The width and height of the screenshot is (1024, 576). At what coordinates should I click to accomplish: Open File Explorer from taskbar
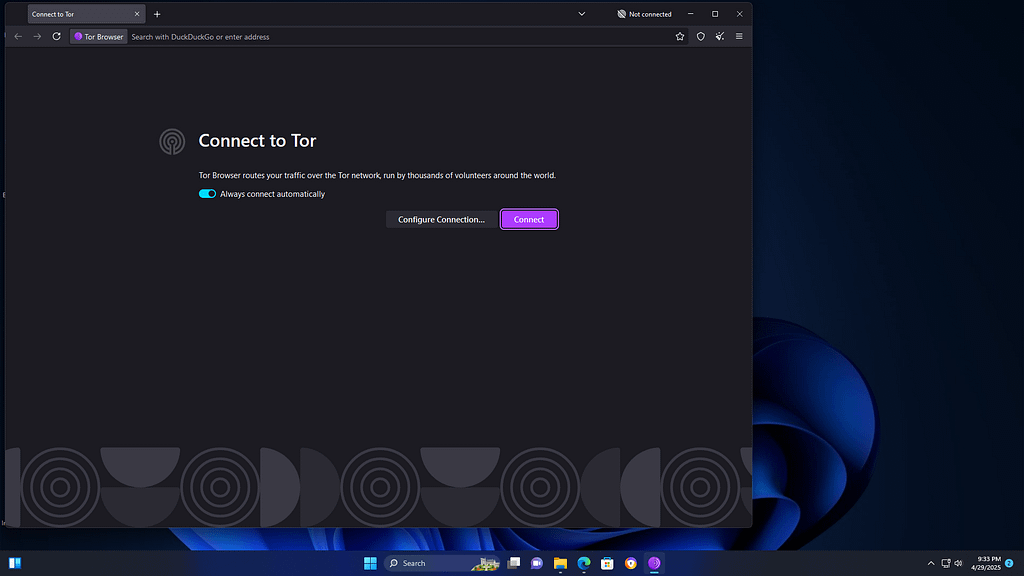tap(560, 563)
